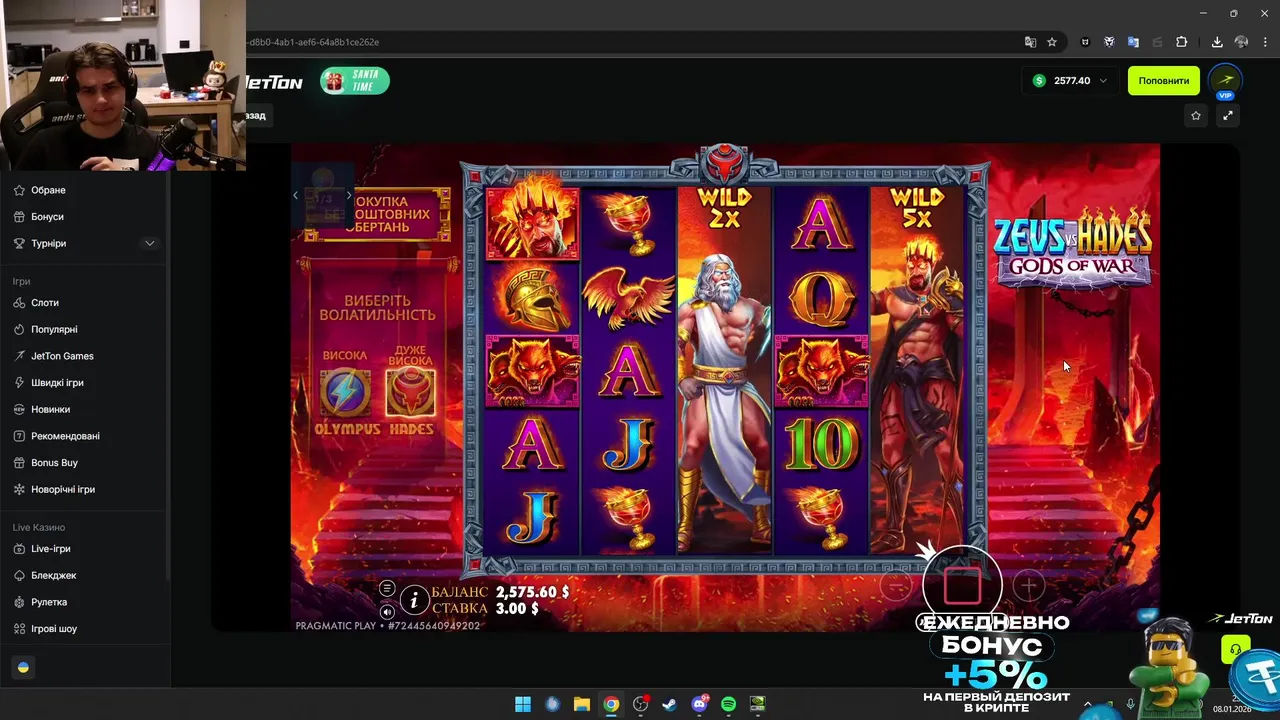Open Рулетка in sidebar
The image size is (1280, 720).
49,602
